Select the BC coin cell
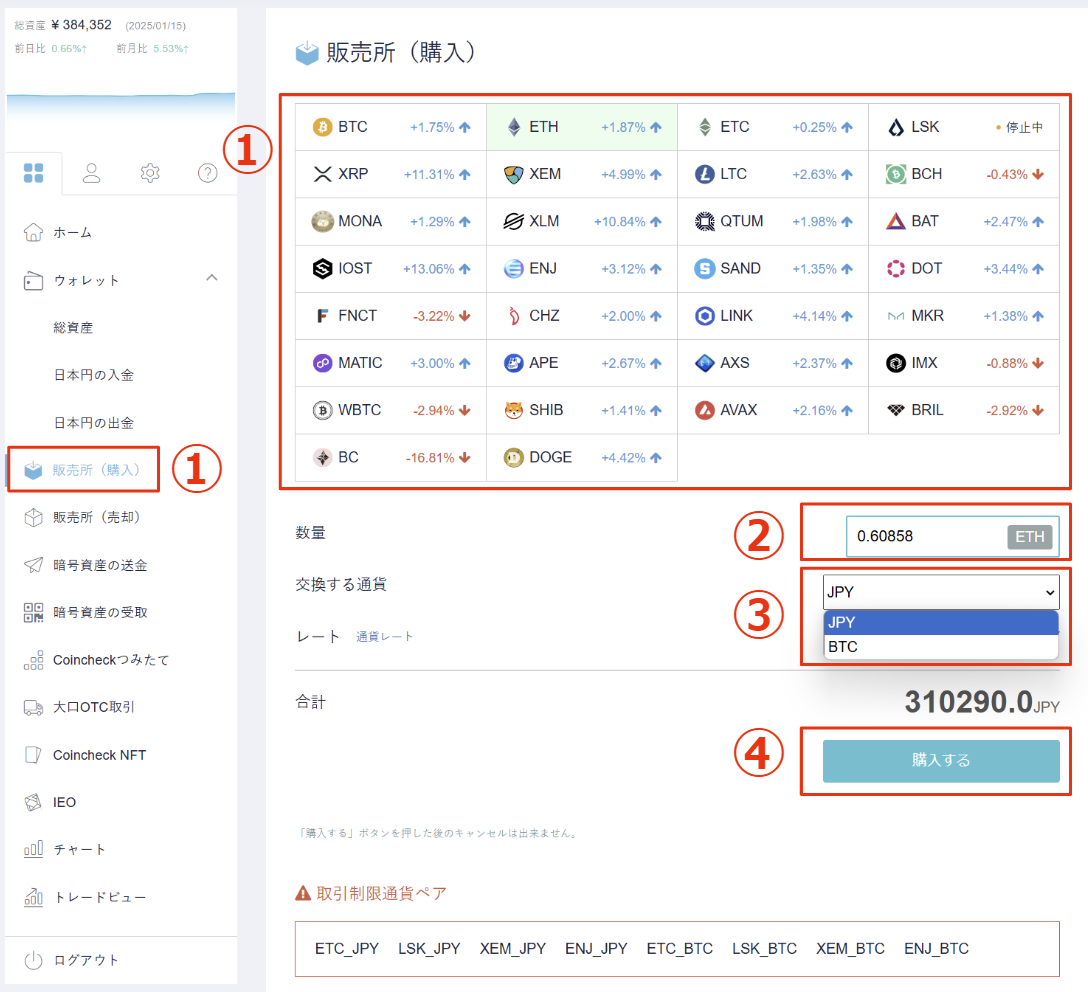The width and height of the screenshot is (1088, 992). click(391, 458)
